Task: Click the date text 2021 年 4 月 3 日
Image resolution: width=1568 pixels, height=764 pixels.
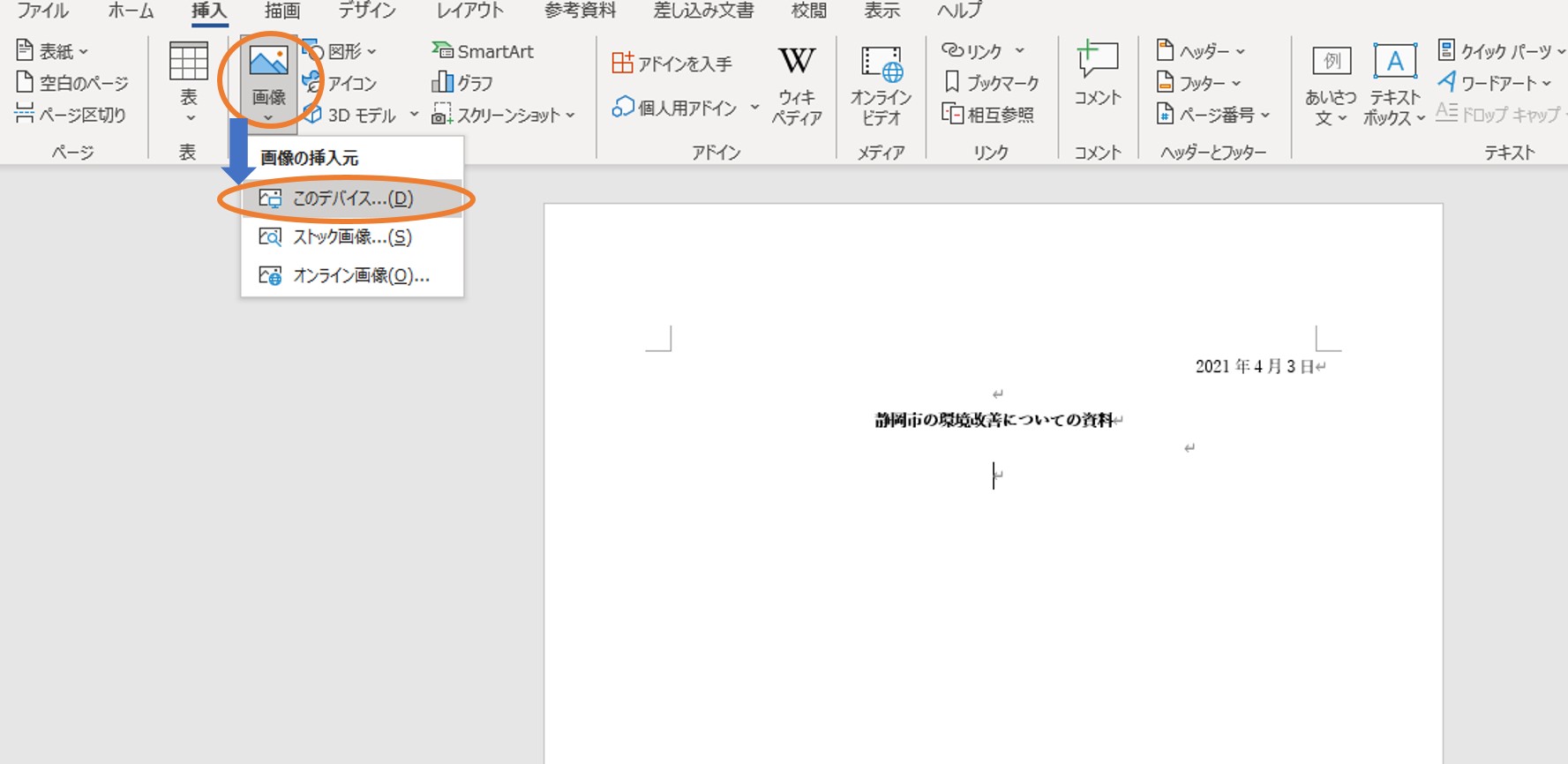Action: coord(1255,366)
